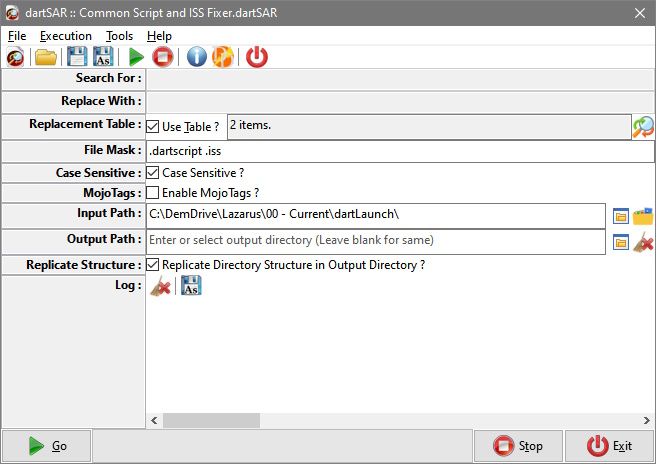This screenshot has height=464, width=656.
Task: Enable the MojoTags checkbox
Action: [x=153, y=192]
